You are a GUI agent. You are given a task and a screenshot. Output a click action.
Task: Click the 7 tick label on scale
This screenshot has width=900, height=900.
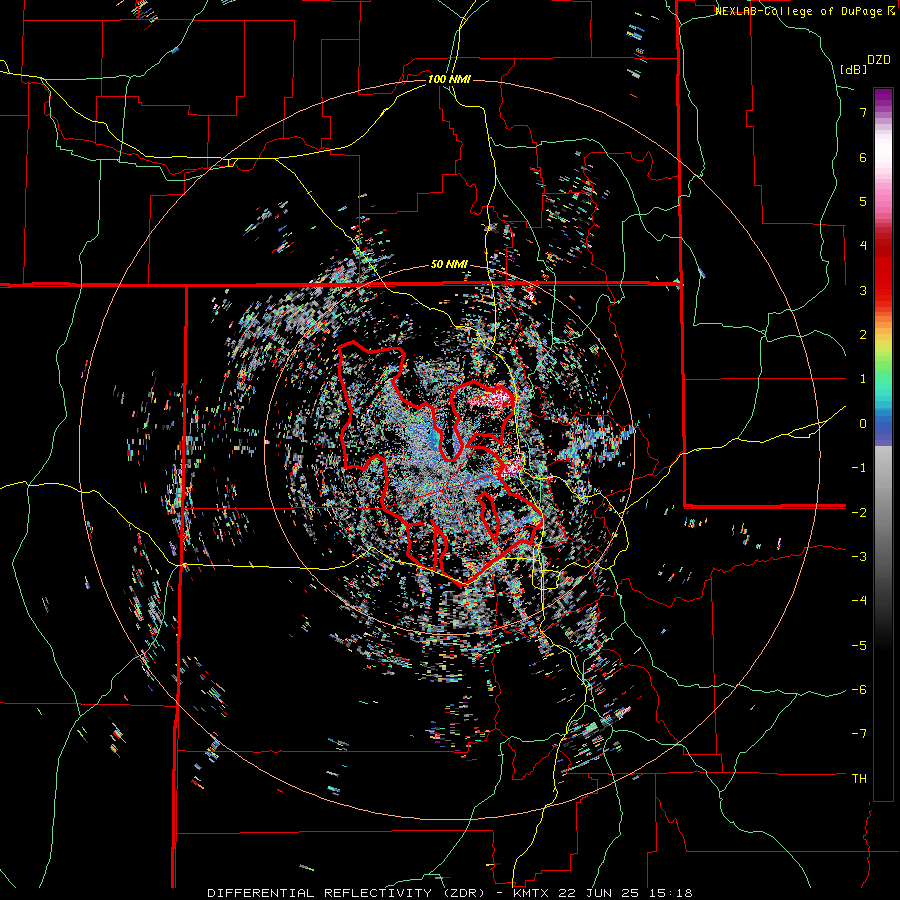pyautogui.click(x=863, y=112)
